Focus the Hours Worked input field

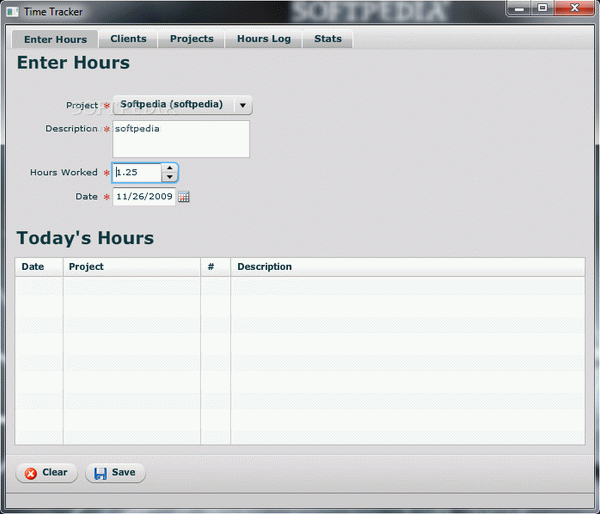136,172
